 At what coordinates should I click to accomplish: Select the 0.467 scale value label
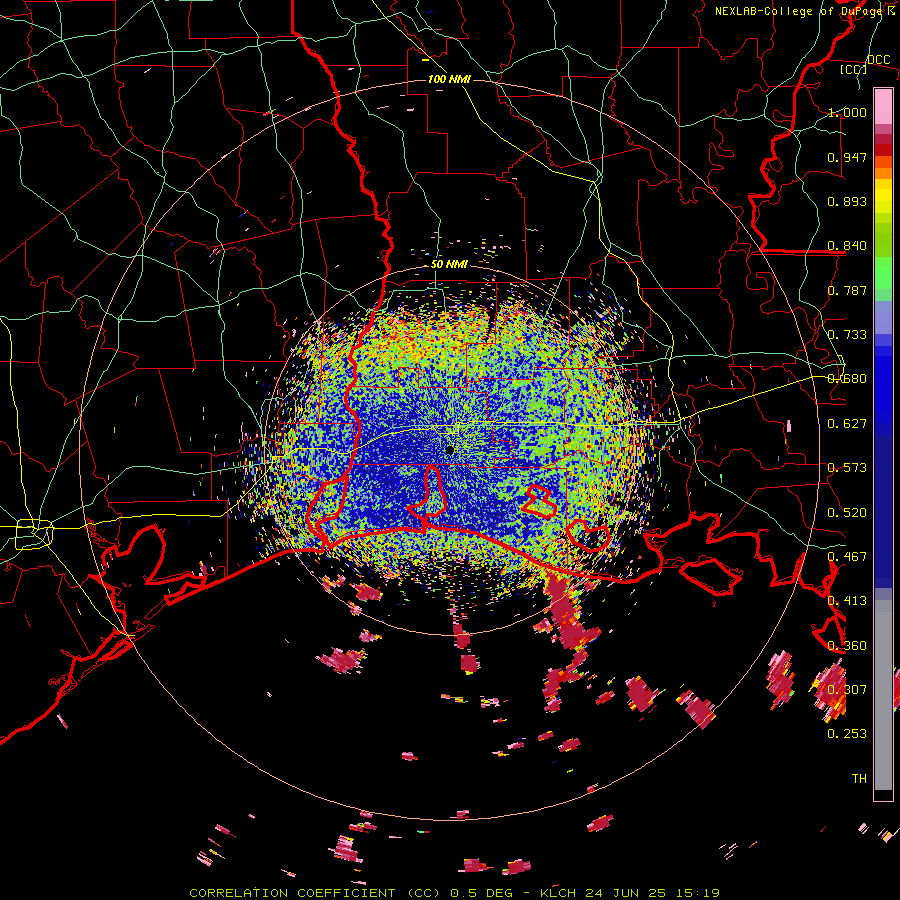pos(847,557)
